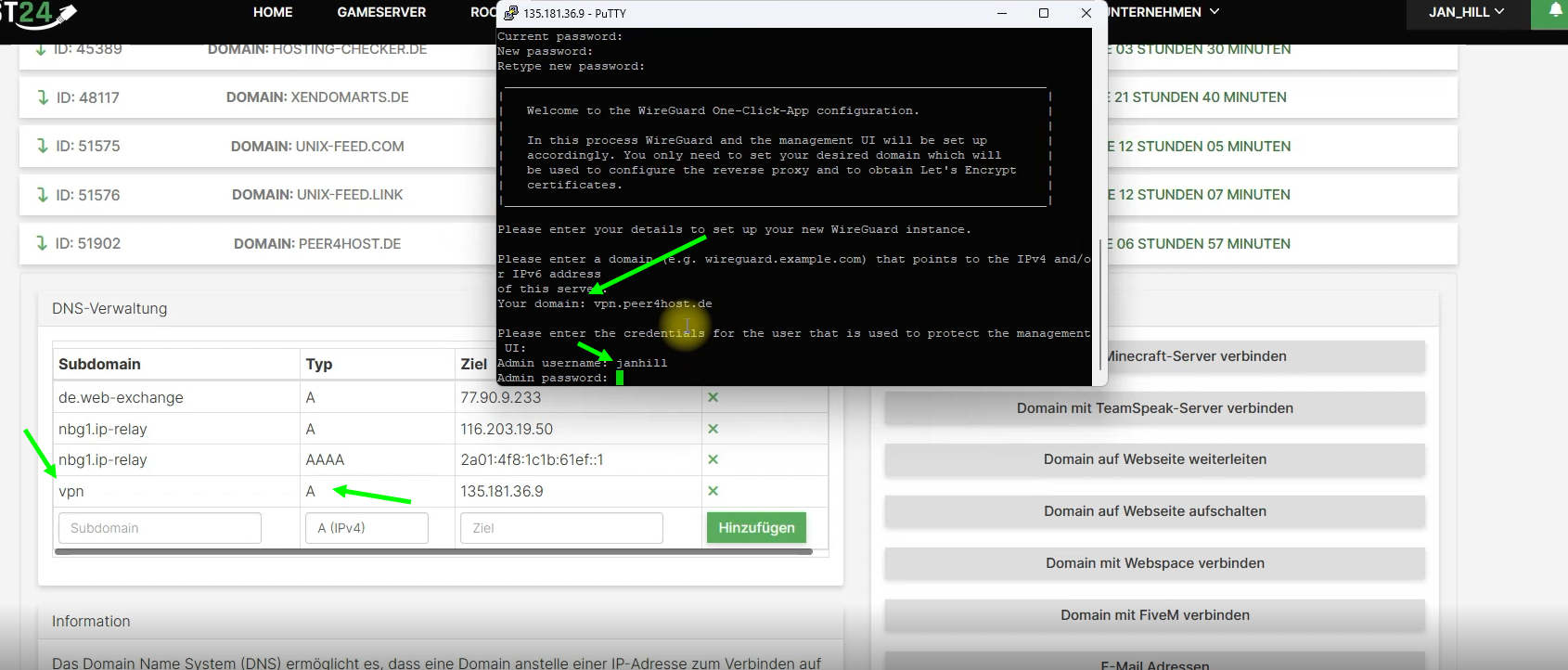This screenshot has height=670, width=1568.
Task: Open the A (IPv4) record type dropdown
Action: tap(366, 528)
